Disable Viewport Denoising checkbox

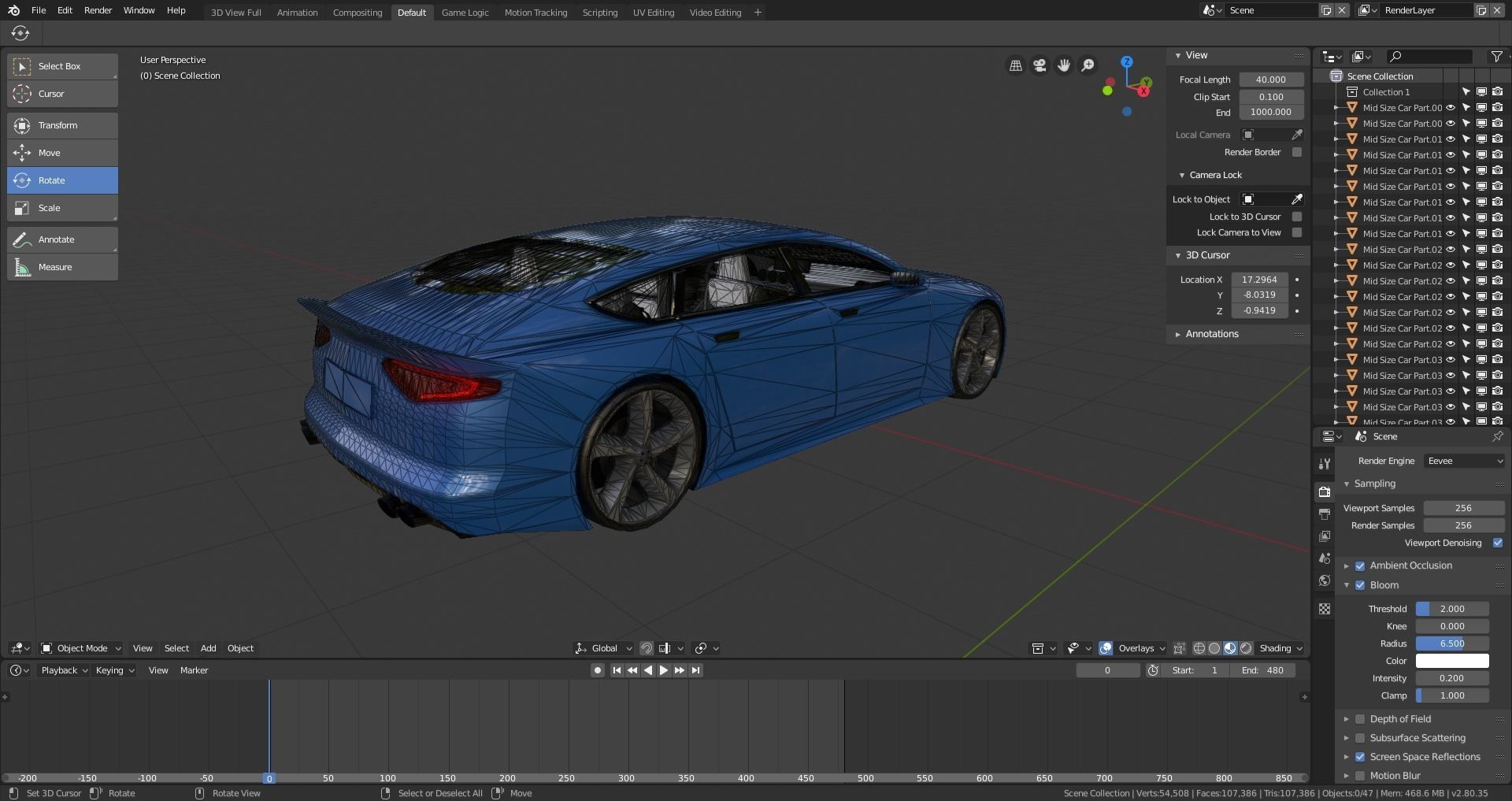click(1498, 543)
